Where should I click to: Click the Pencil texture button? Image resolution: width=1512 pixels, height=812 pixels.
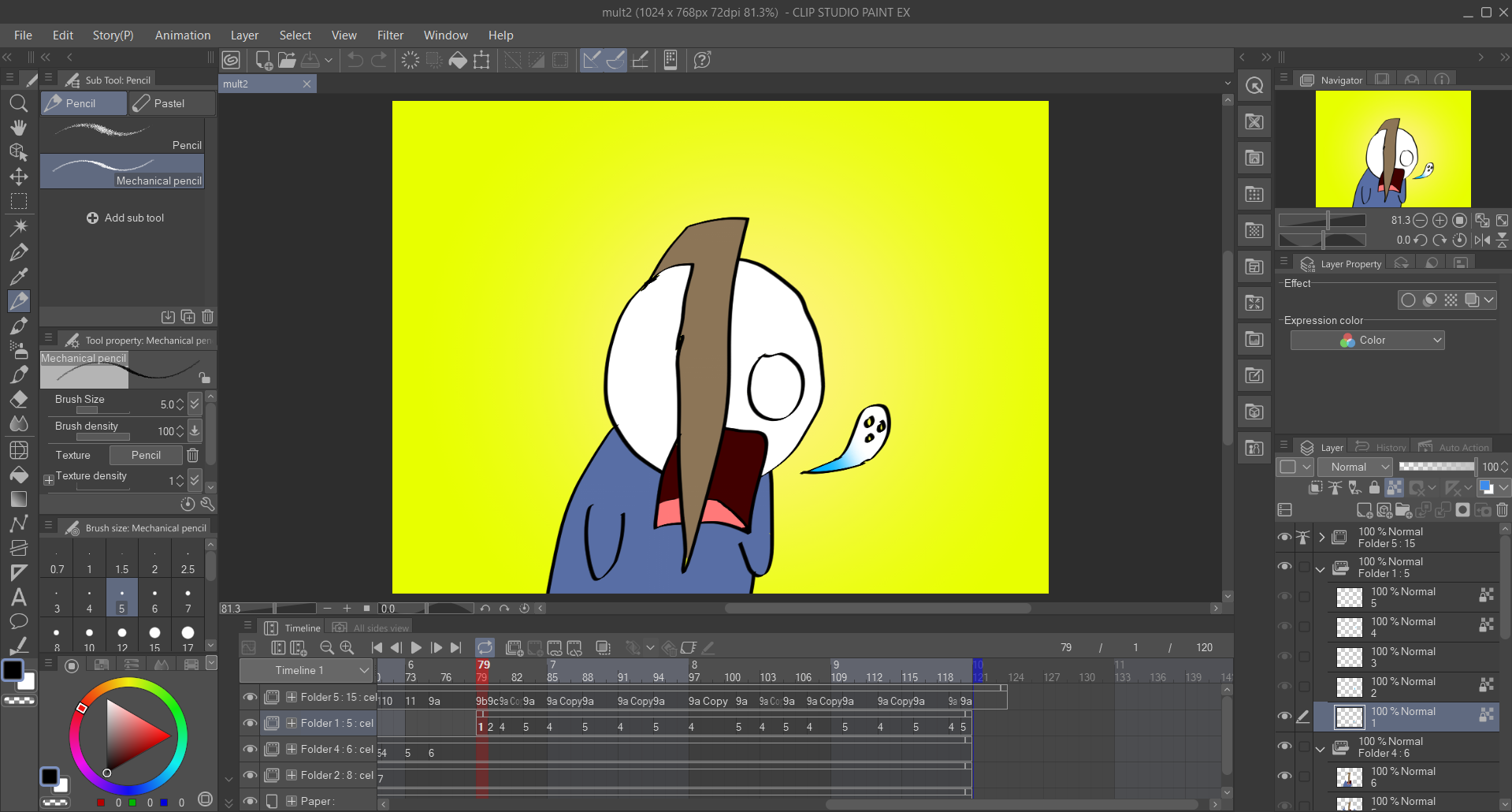pyautogui.click(x=146, y=455)
